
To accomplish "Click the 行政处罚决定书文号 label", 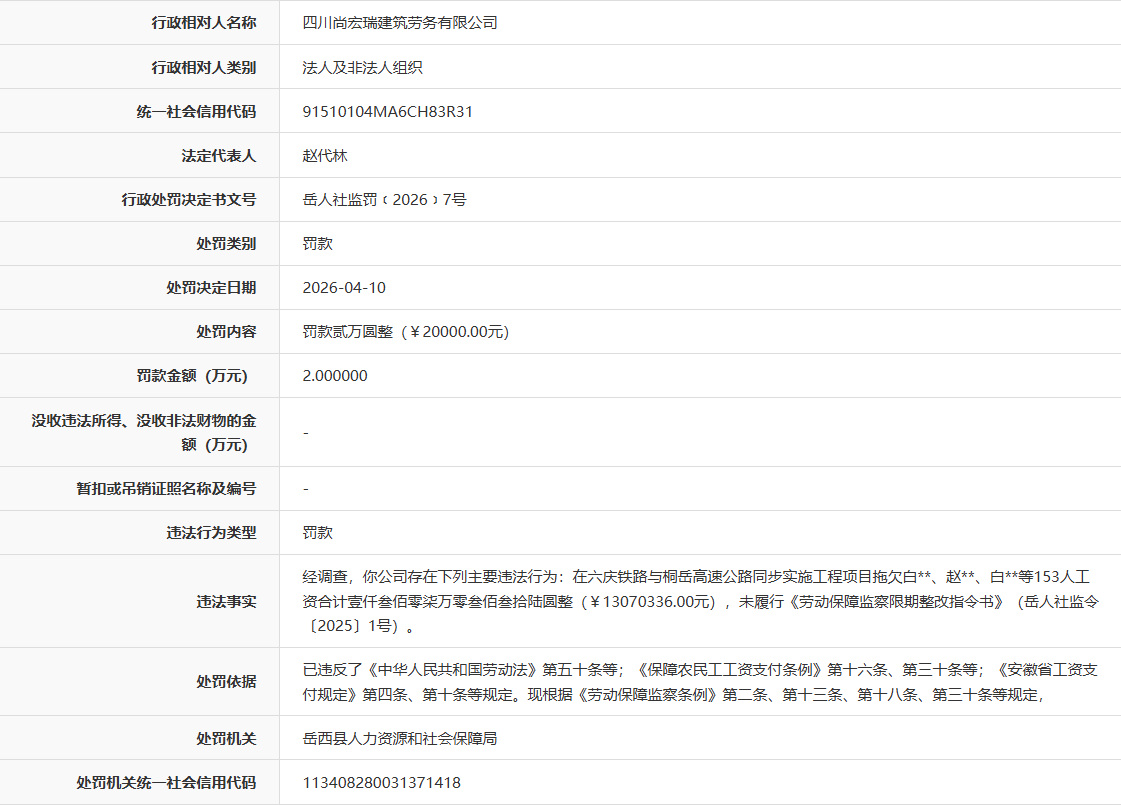I will pyautogui.click(x=189, y=199).
